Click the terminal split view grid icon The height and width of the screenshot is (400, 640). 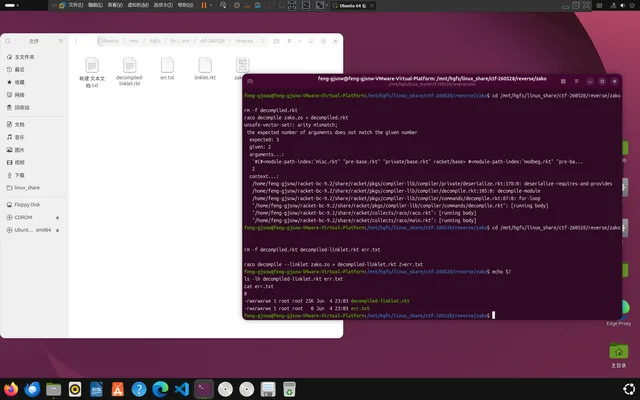tap(563, 81)
